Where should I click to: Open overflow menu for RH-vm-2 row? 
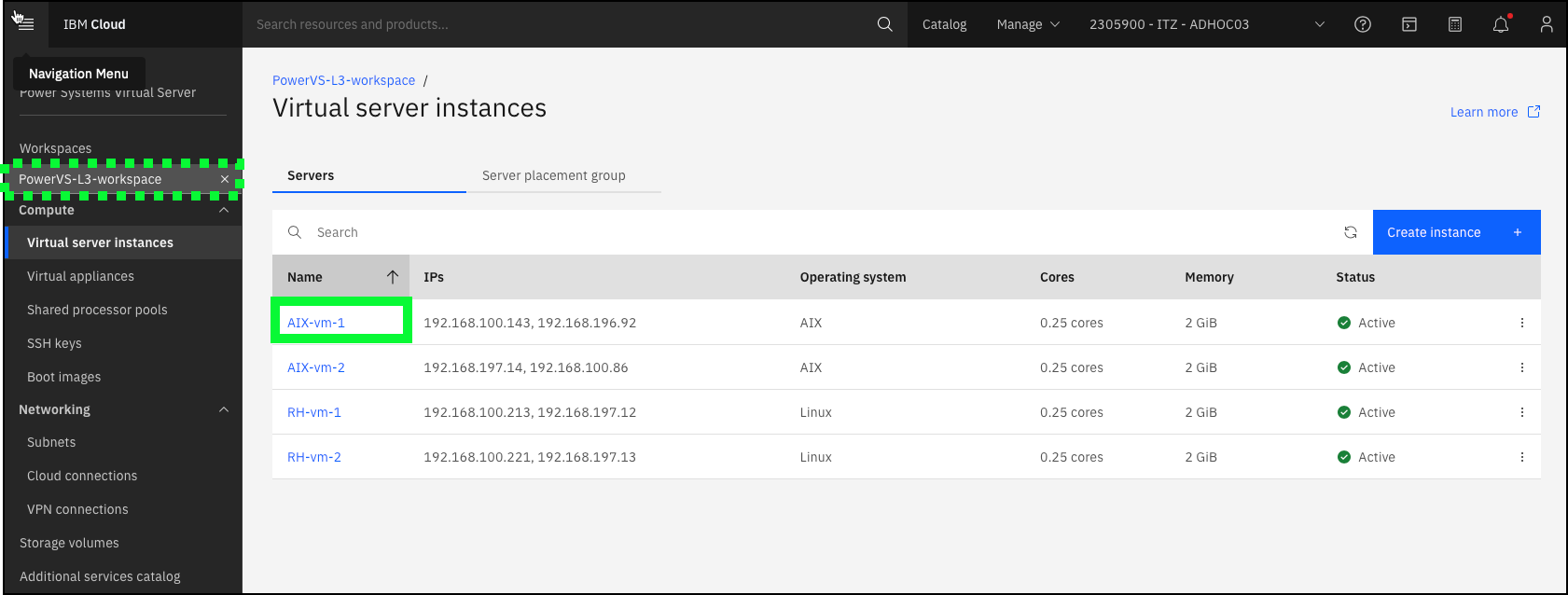point(1522,457)
